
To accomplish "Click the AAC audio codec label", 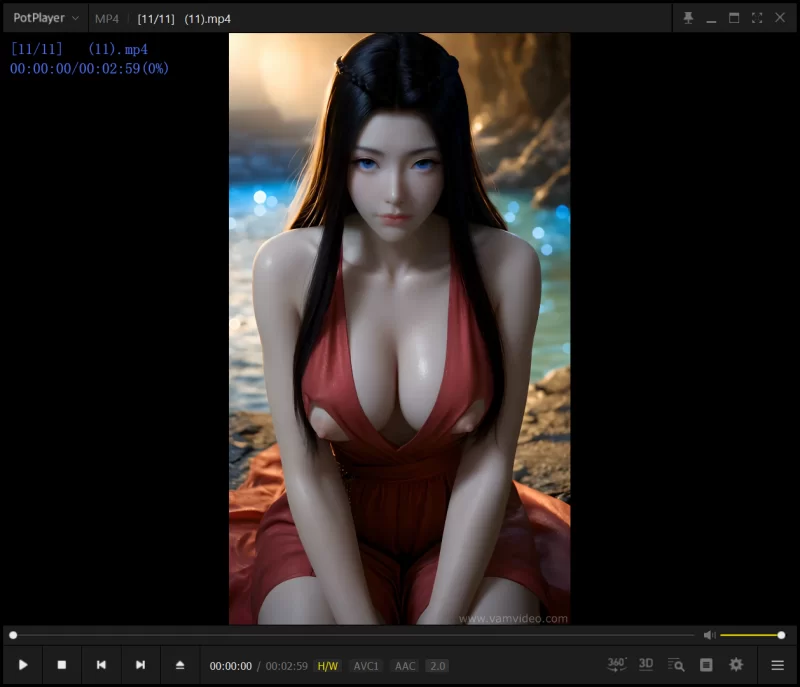I will click(404, 666).
